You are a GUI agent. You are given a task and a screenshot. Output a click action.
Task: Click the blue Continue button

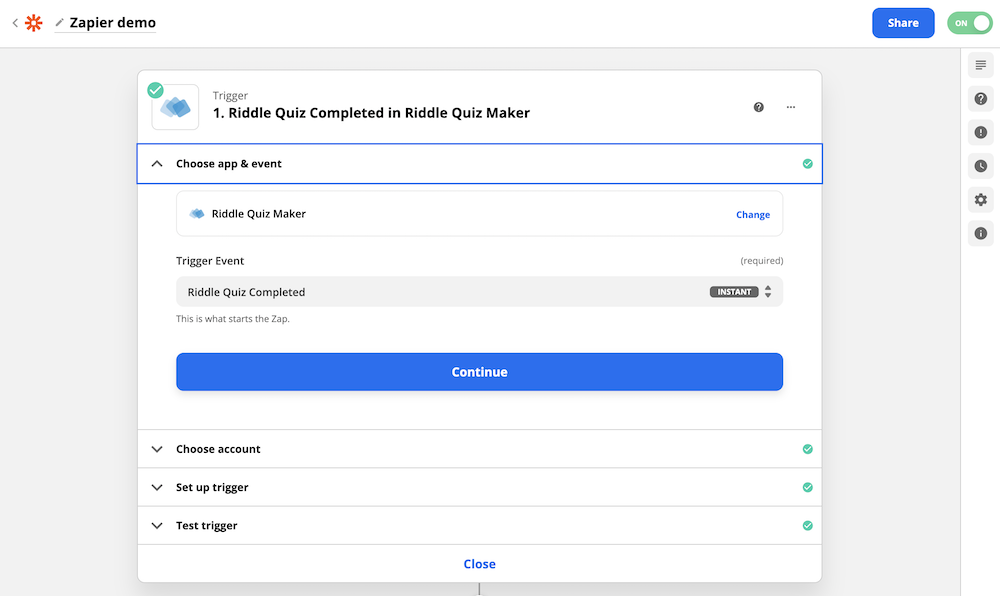coord(480,372)
